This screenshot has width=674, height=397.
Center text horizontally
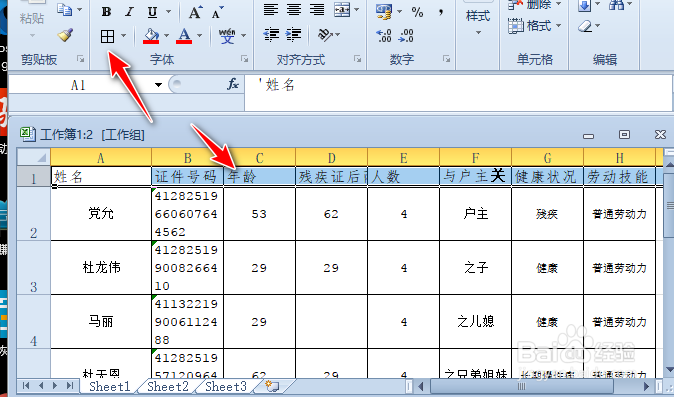pos(294,9)
